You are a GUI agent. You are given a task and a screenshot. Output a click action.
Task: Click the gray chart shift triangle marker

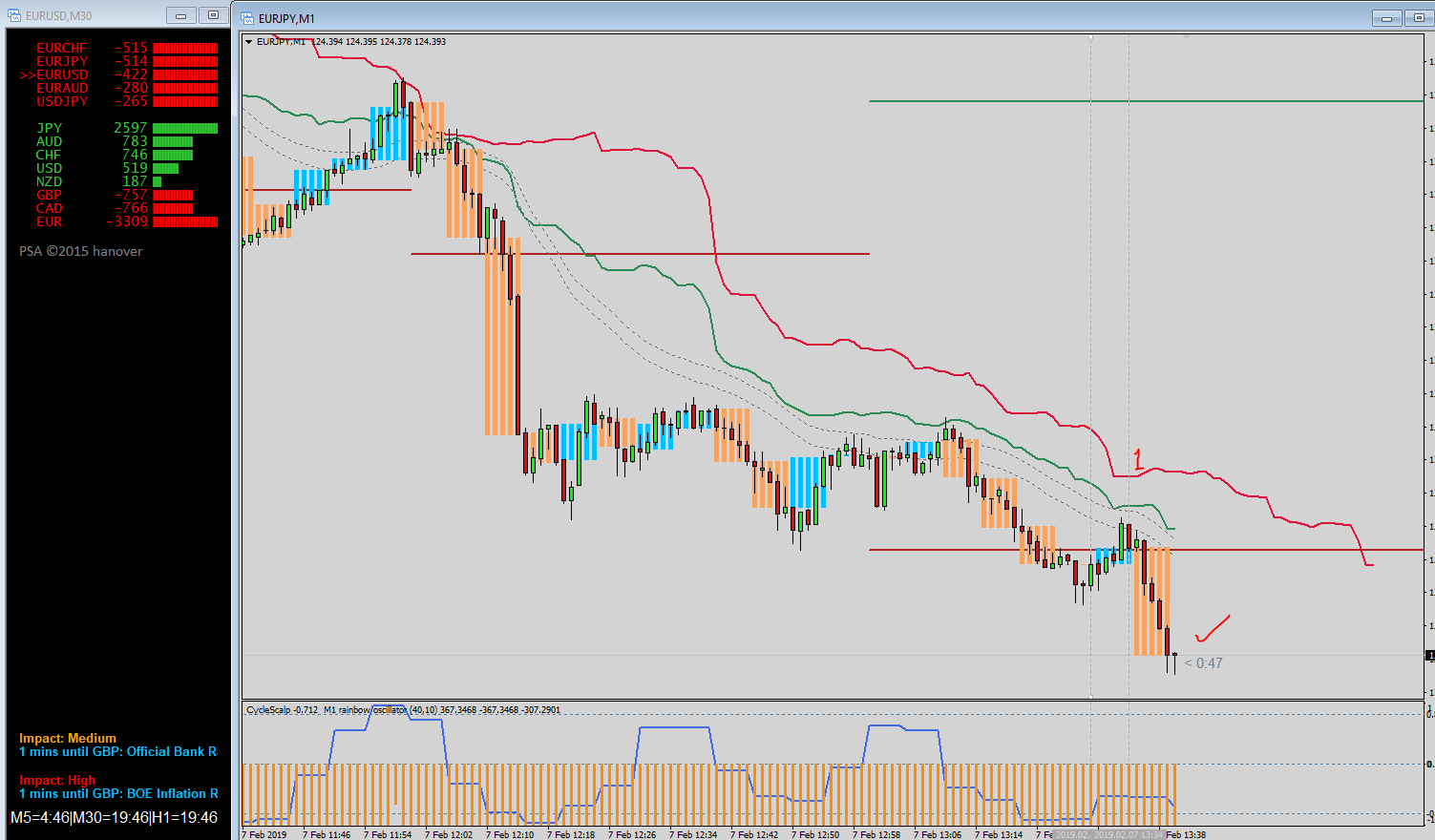(1186, 37)
